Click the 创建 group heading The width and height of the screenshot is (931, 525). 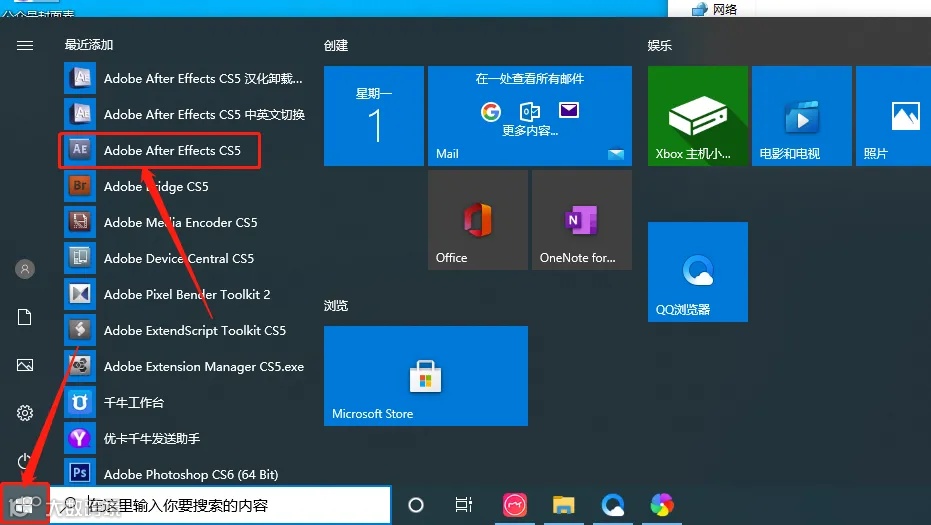point(336,46)
